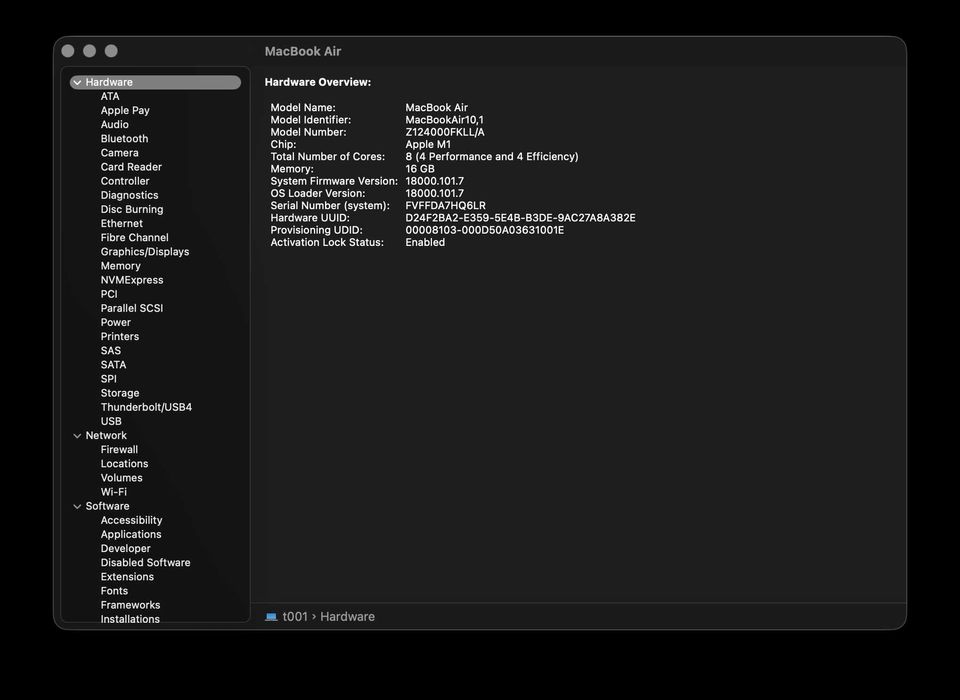
Task: Open the Diagnostics section
Action: tap(129, 195)
